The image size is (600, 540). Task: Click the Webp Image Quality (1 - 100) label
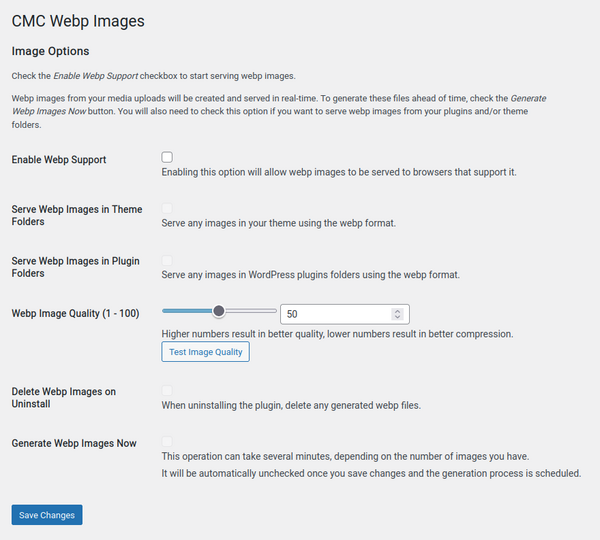pyautogui.click(x=75, y=313)
